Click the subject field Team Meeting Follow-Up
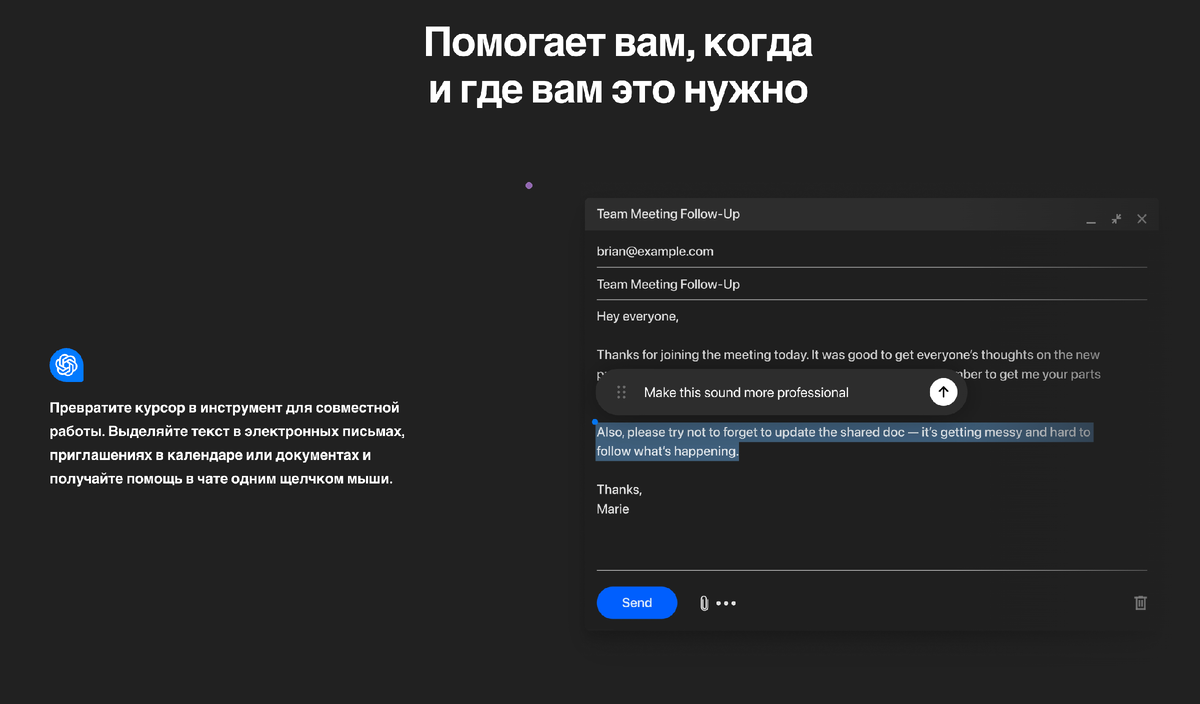The image size is (1200, 704). click(x=872, y=284)
